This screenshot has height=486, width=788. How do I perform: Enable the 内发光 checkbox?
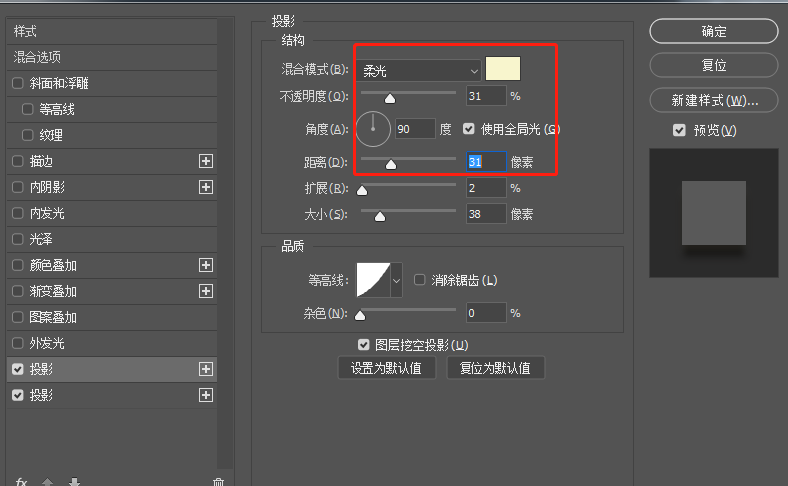18,213
